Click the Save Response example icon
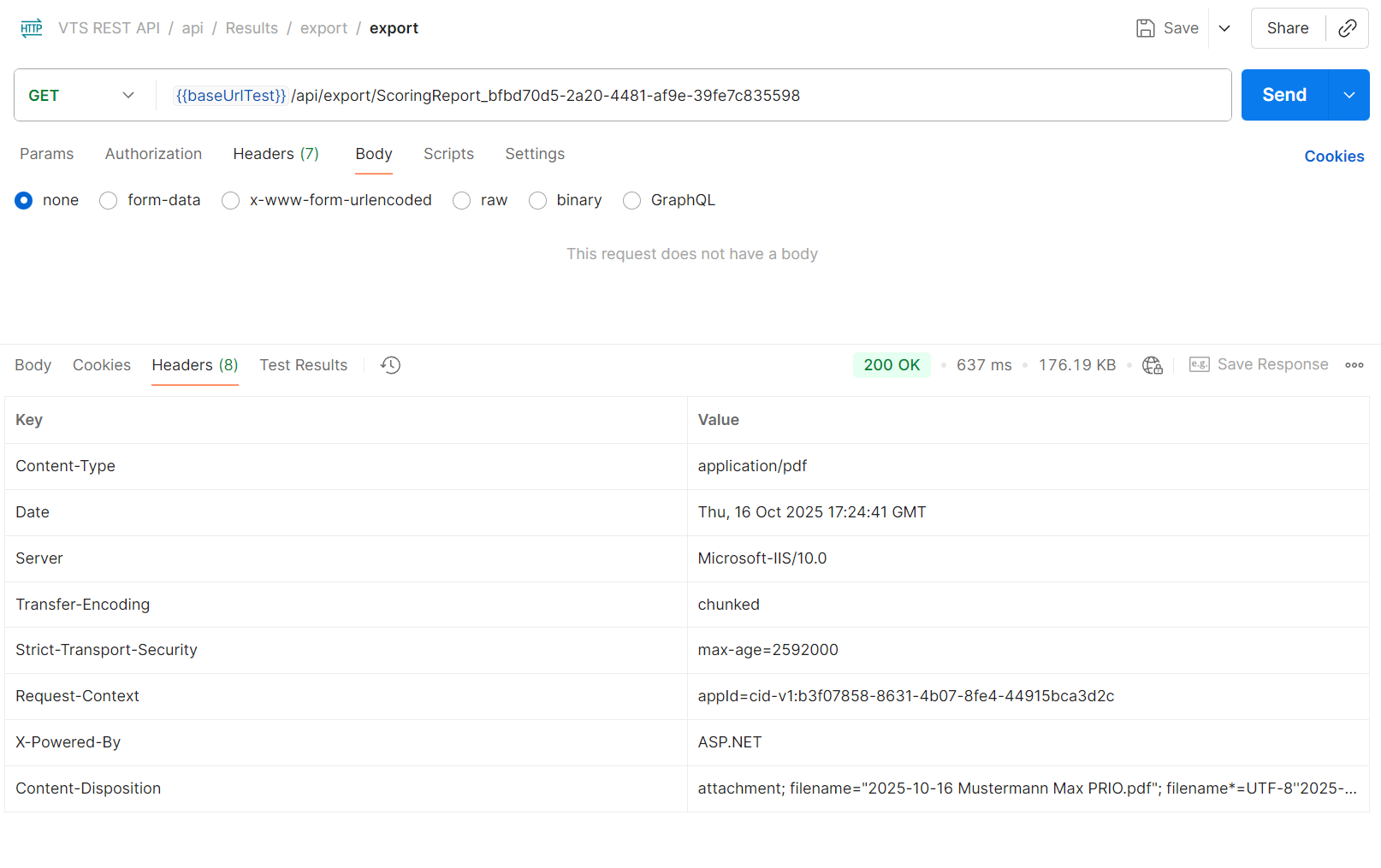 (1199, 365)
